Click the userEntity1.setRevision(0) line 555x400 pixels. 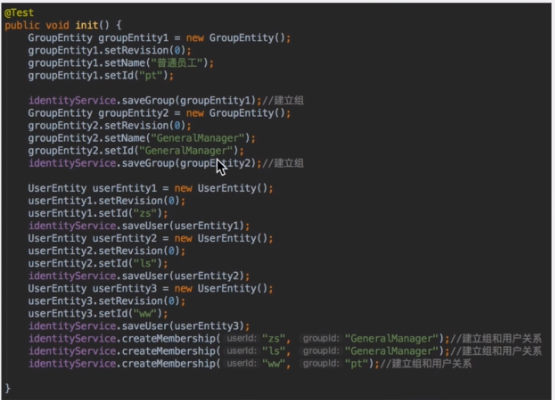(x=107, y=201)
